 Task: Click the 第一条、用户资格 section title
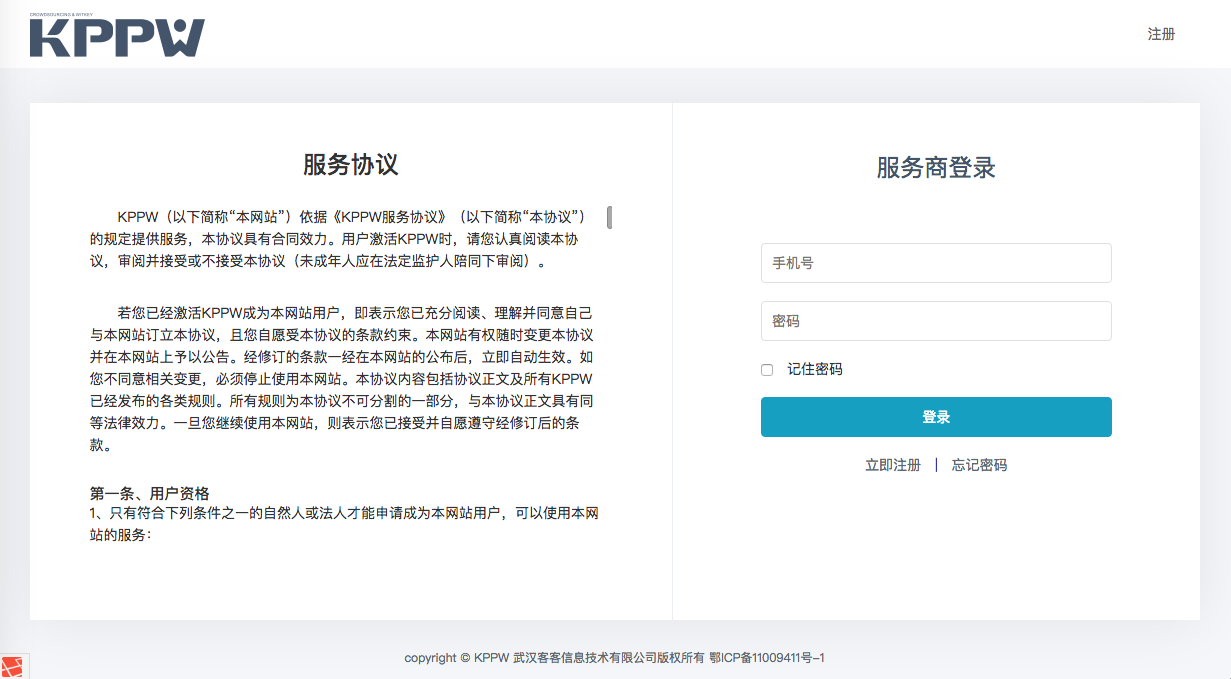150,493
